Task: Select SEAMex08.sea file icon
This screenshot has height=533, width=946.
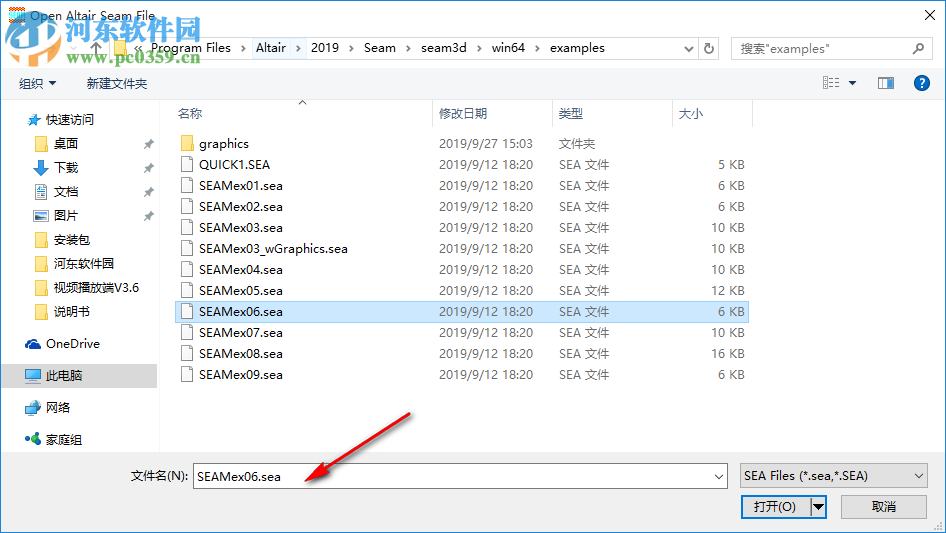Action: [x=187, y=354]
